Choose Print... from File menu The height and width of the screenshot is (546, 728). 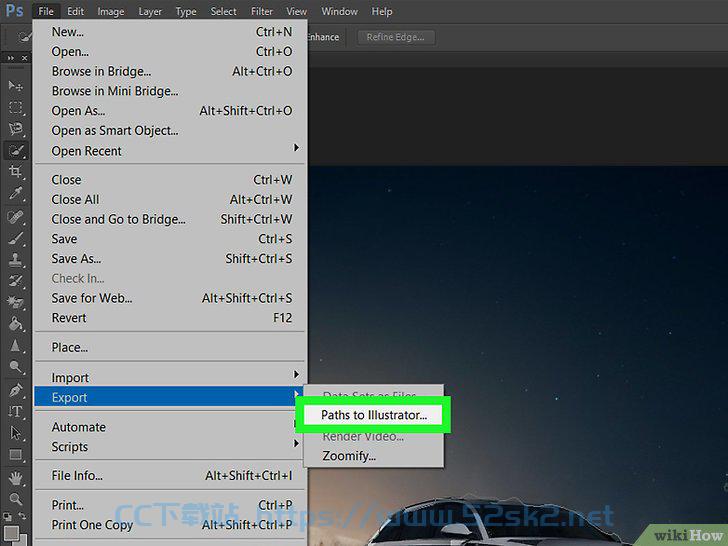(170, 505)
